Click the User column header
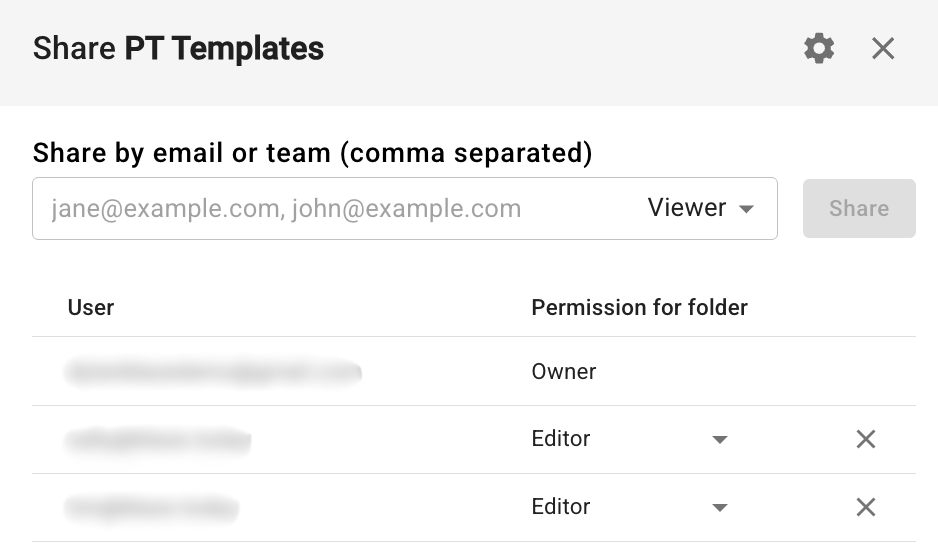 point(91,307)
